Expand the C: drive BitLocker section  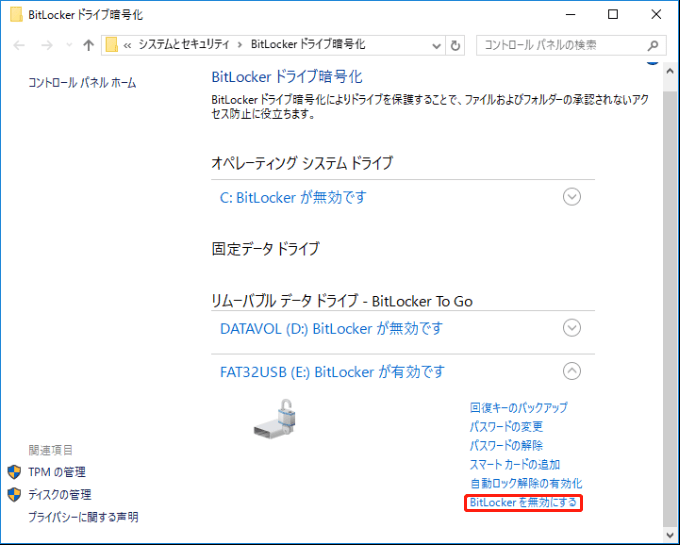click(x=572, y=197)
